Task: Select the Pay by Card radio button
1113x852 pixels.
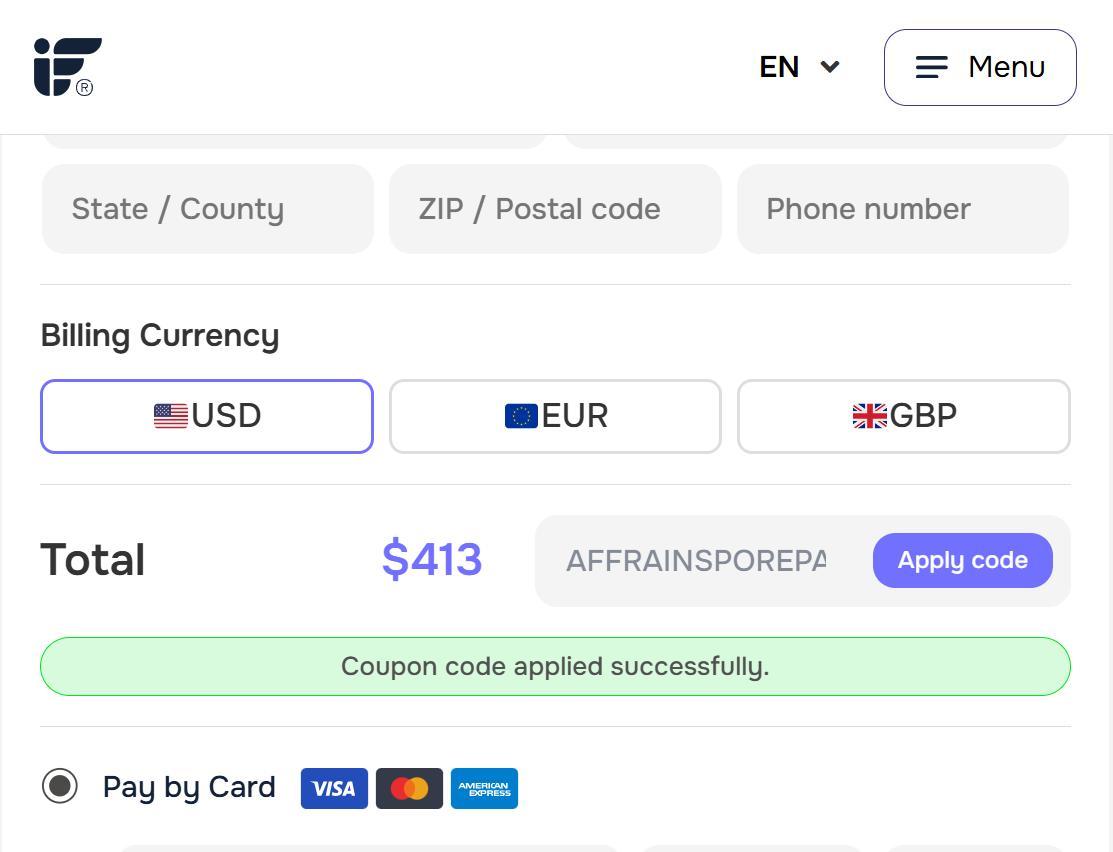Action: [x=60, y=786]
